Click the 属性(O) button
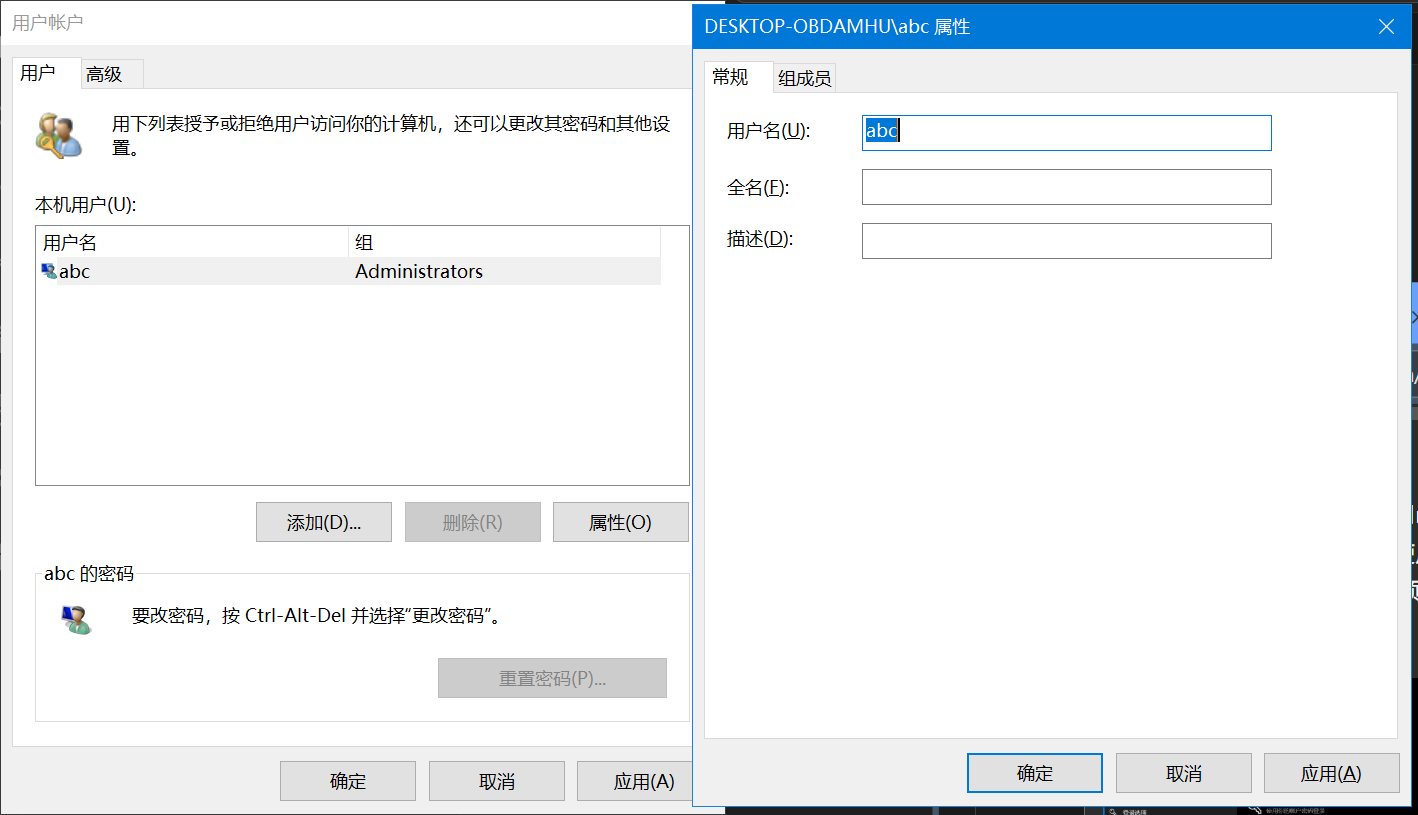 (x=621, y=522)
